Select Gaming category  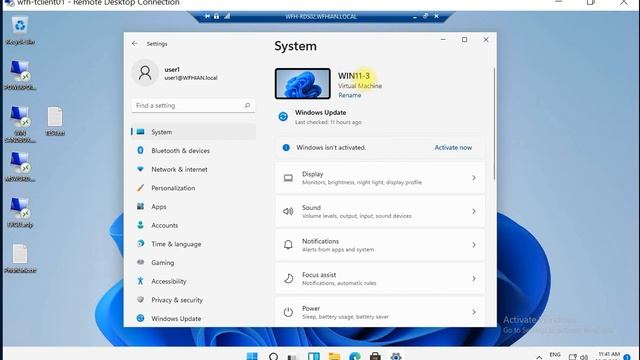point(193,262)
